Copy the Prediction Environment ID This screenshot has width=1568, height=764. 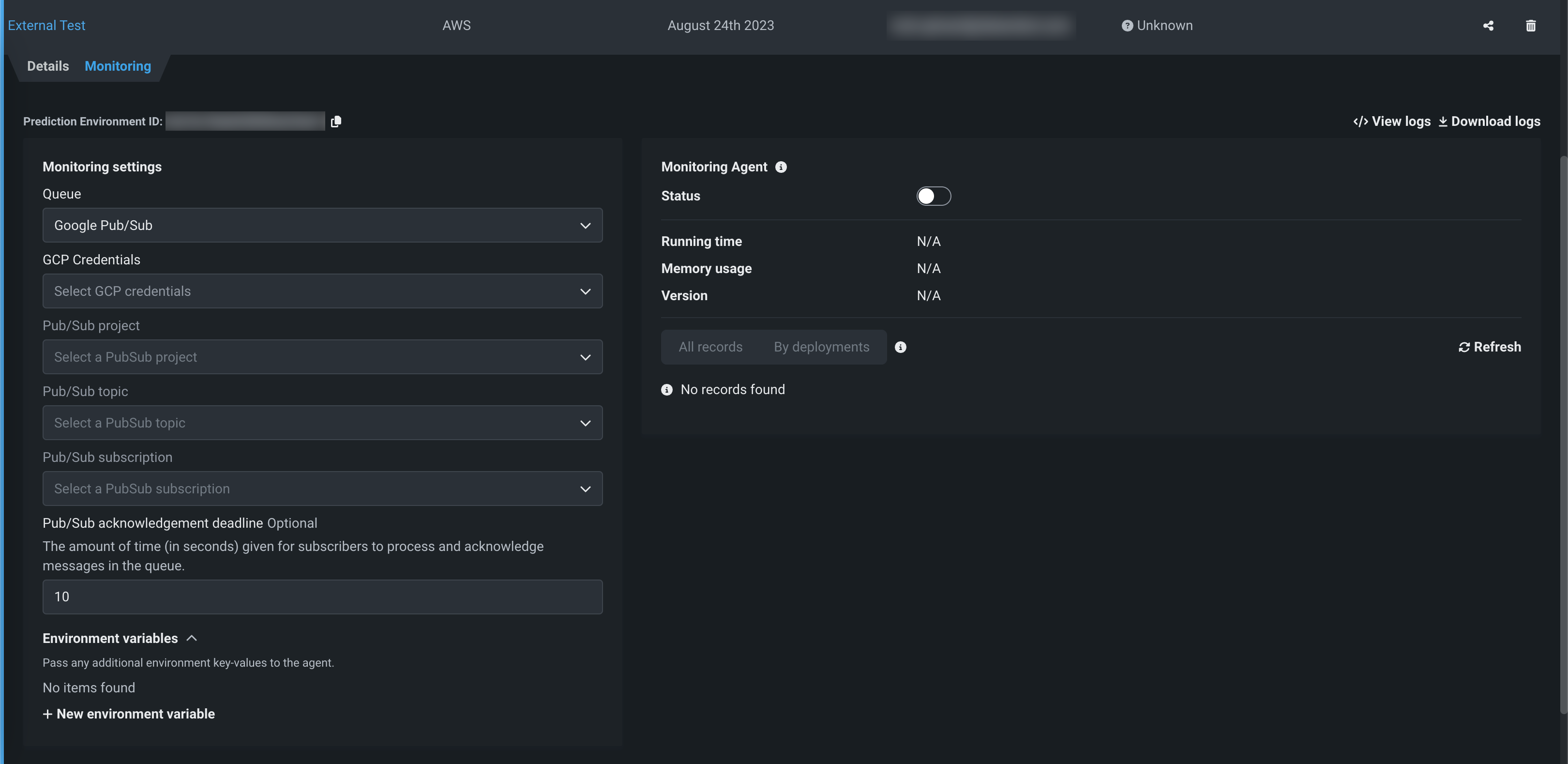pos(336,122)
